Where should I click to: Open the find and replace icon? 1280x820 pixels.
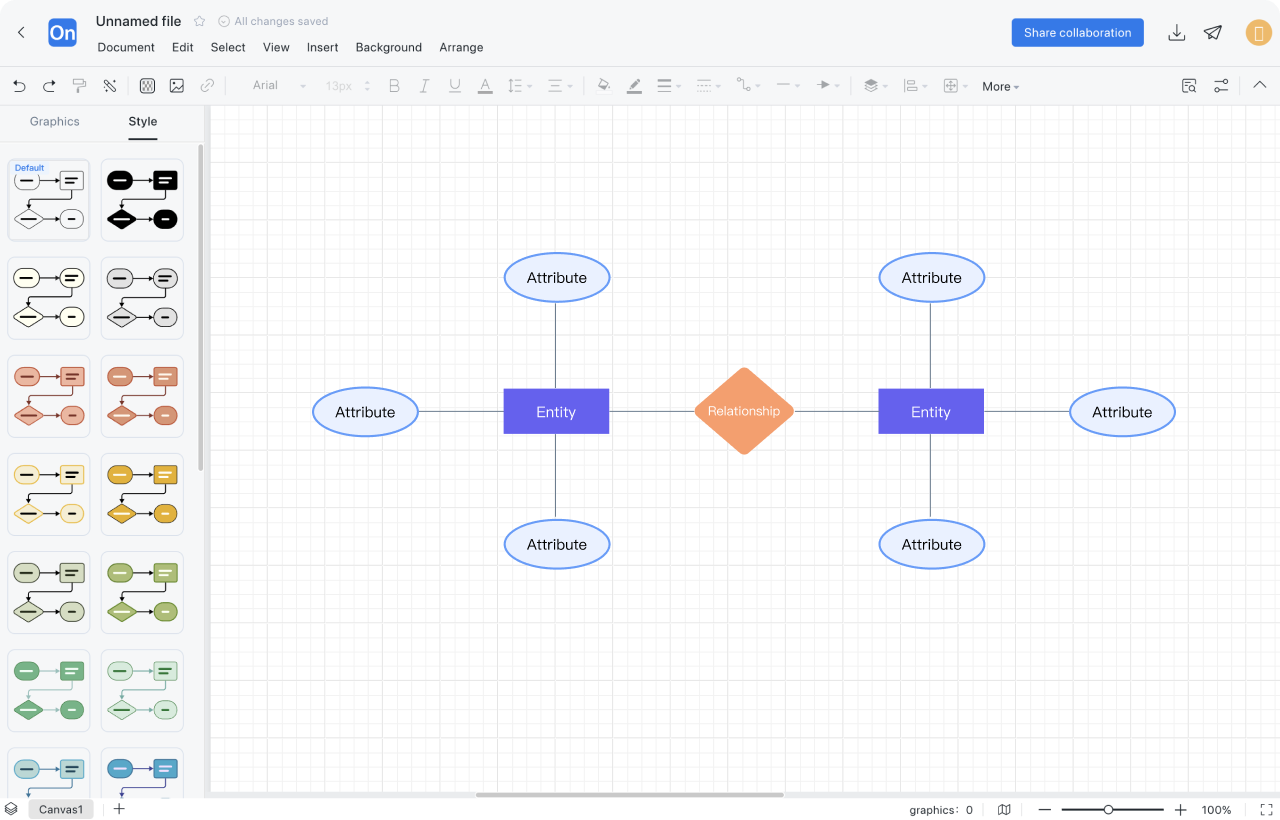tap(1189, 86)
